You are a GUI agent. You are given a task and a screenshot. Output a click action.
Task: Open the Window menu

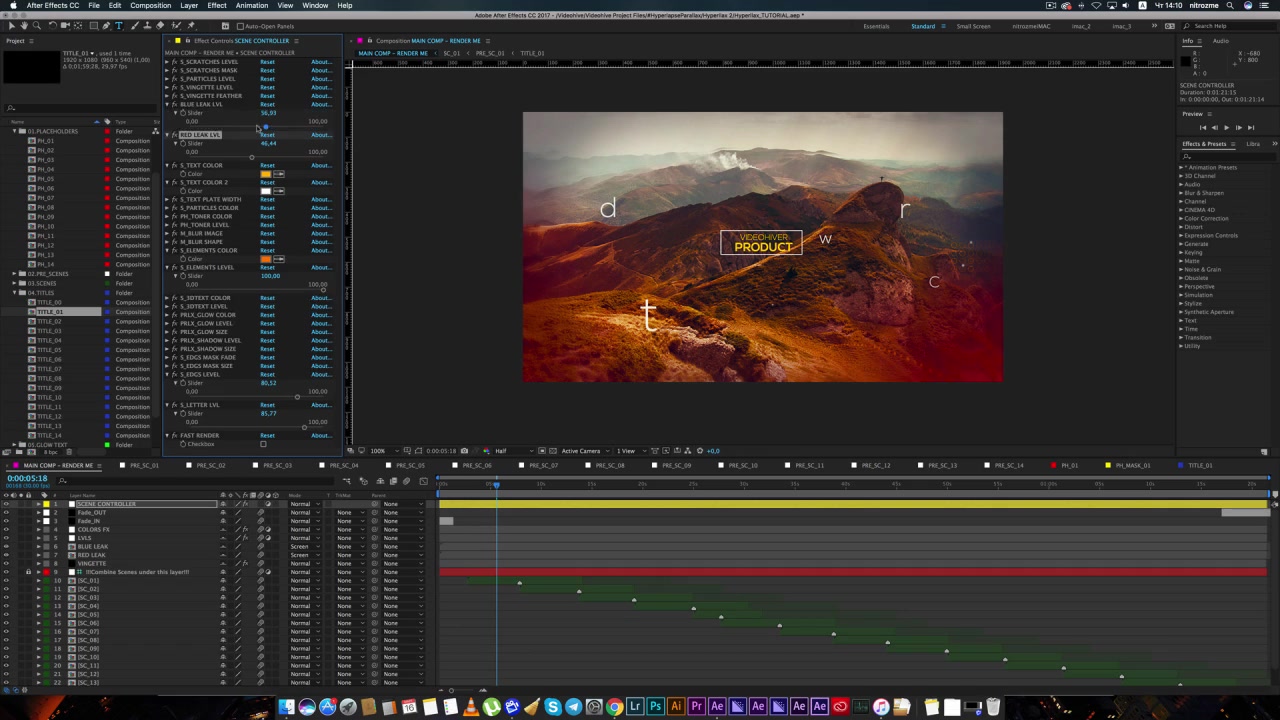tap(314, 6)
